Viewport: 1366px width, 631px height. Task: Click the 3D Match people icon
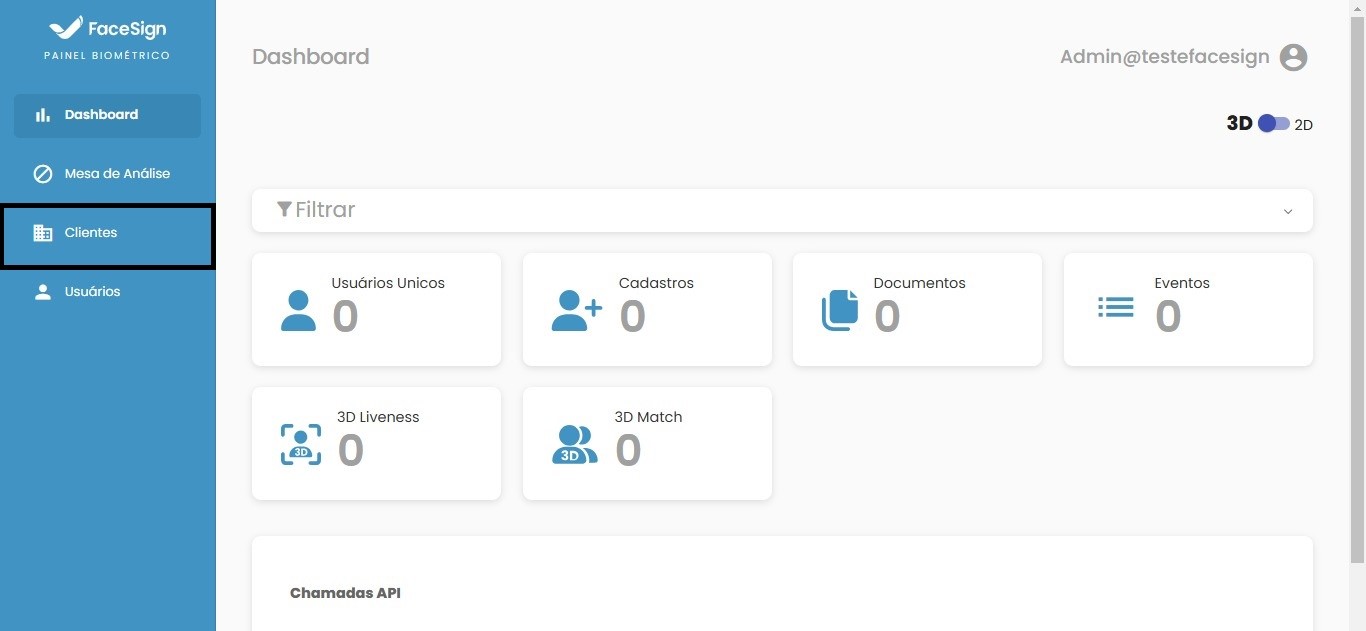[x=574, y=445]
